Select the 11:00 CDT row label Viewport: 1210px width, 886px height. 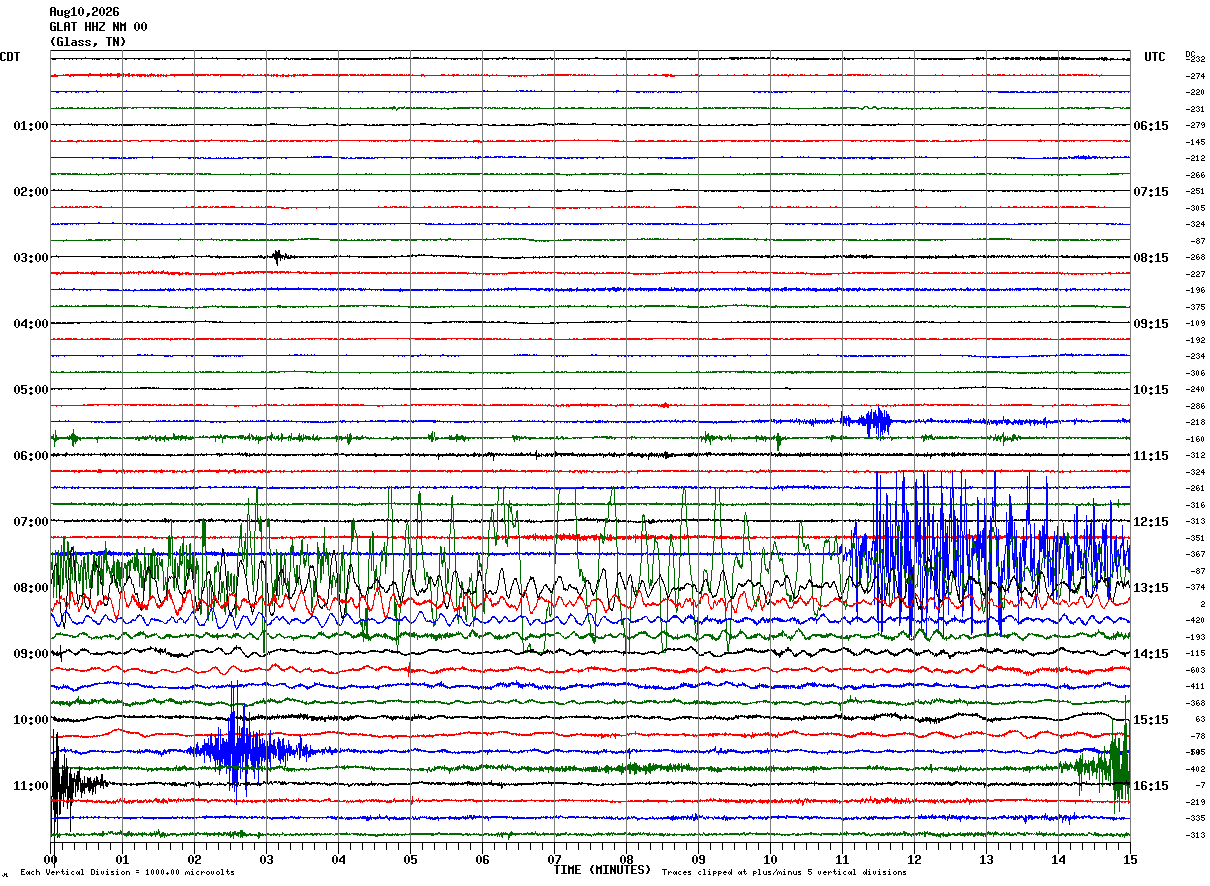click(x=31, y=786)
